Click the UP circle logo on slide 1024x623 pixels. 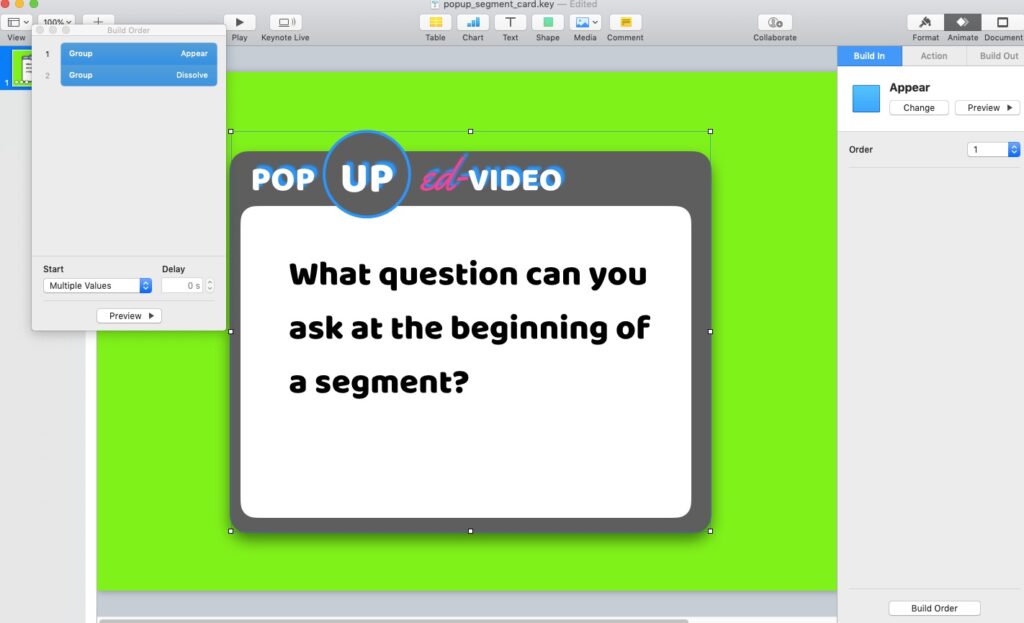pyautogui.click(x=367, y=174)
